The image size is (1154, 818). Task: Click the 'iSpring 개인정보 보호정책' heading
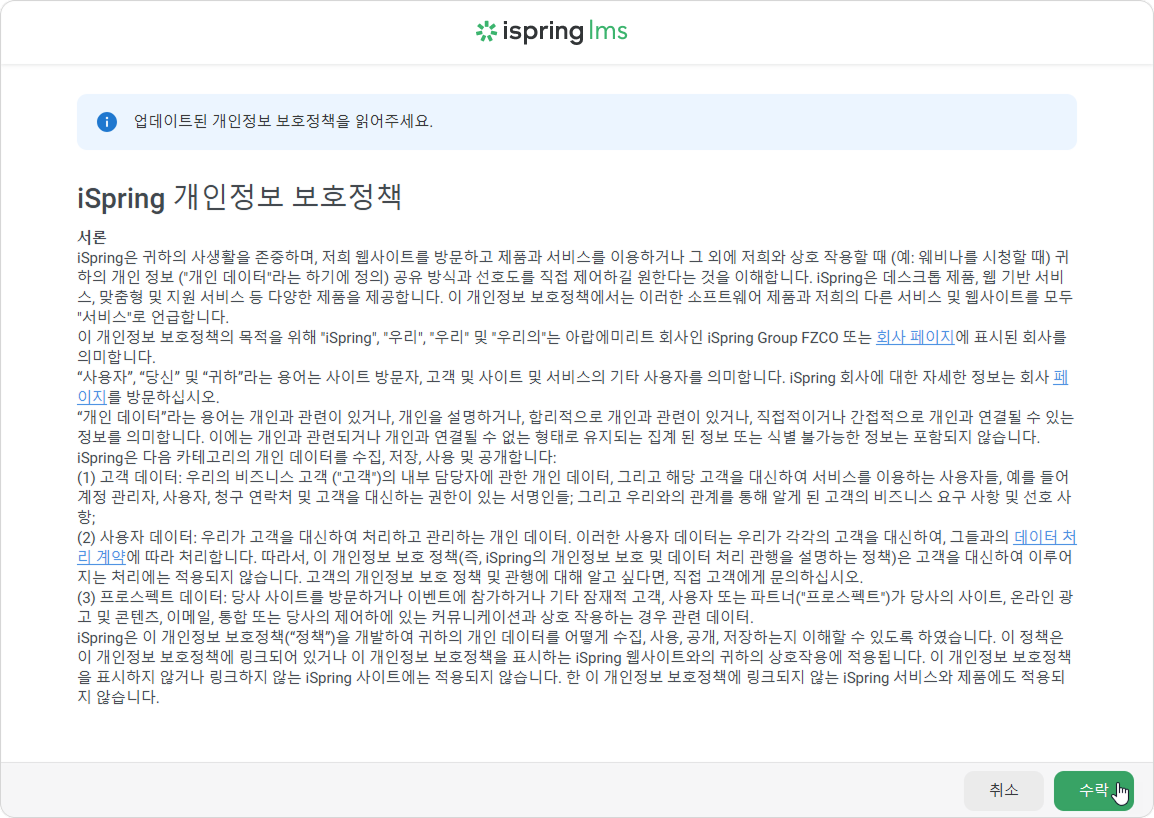pos(239,197)
